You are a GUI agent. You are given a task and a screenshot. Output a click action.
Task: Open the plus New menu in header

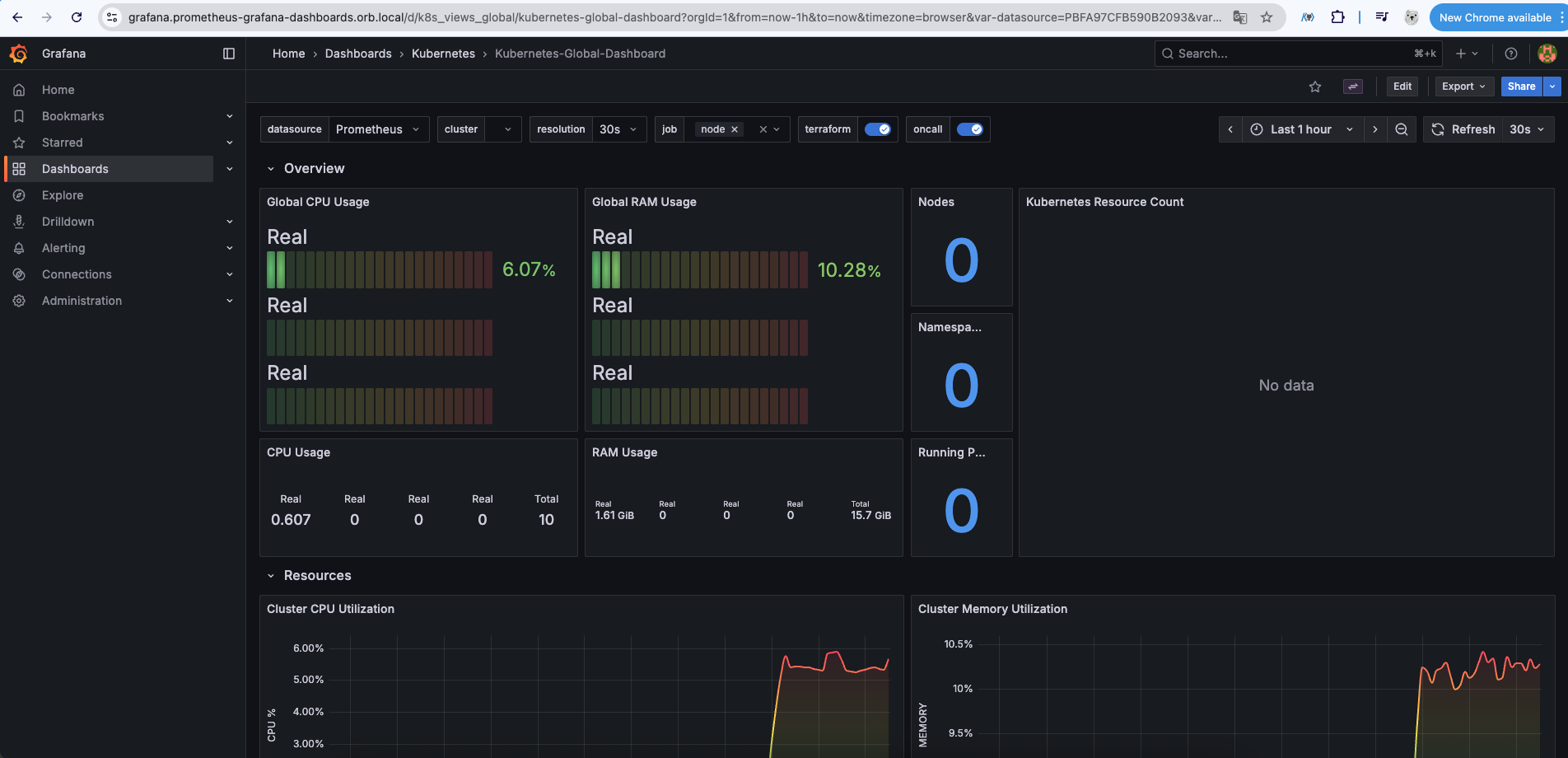[1467, 54]
